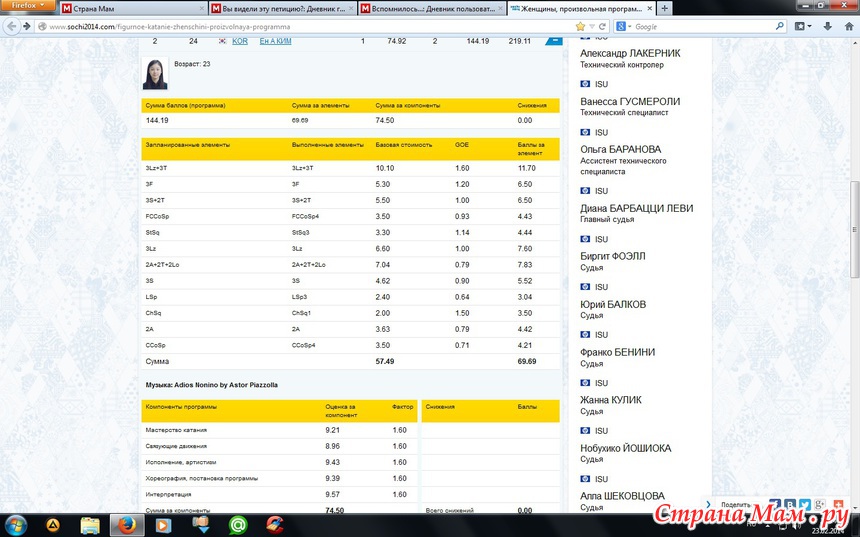Click the address bar URL field
This screenshot has height=537, width=860.
tap(310, 26)
